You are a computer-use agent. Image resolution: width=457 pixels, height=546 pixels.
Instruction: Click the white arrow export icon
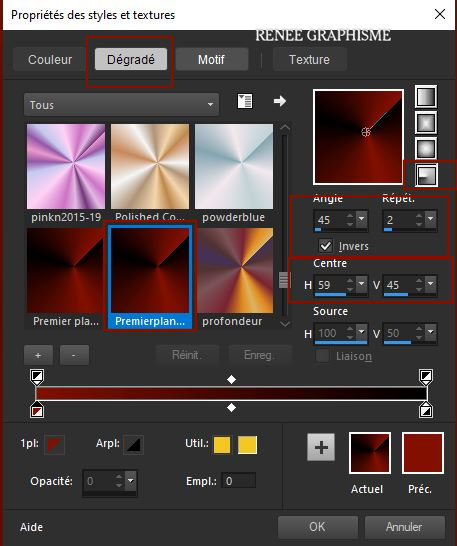point(280,101)
